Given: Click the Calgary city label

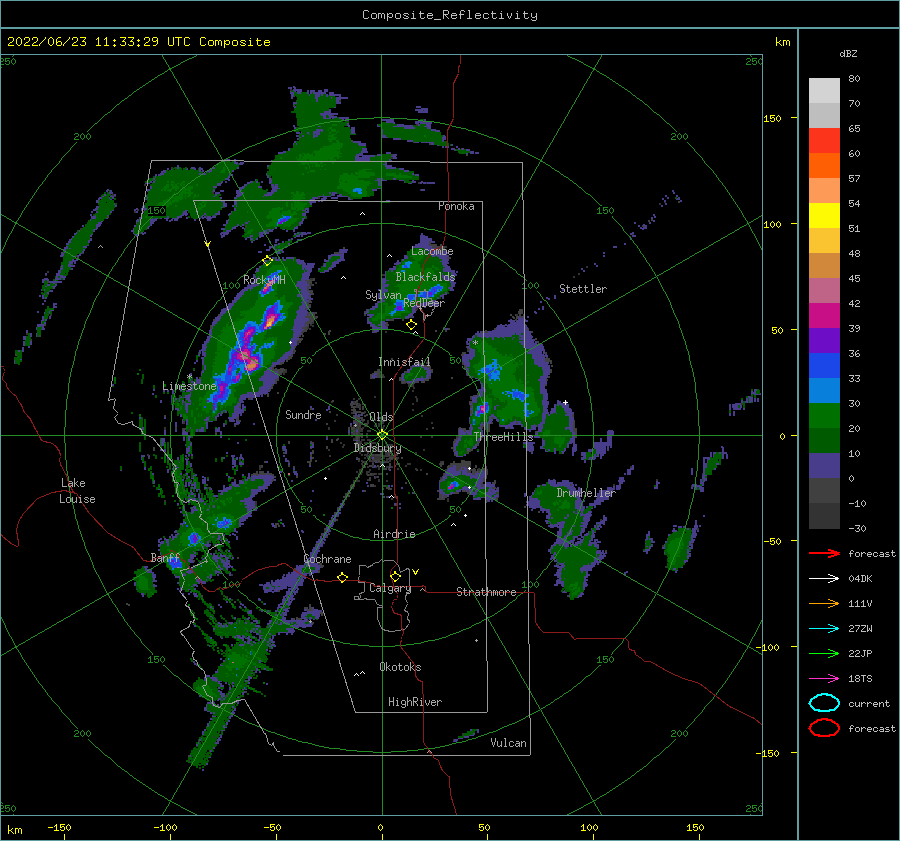Looking at the screenshot, I should (x=390, y=588).
